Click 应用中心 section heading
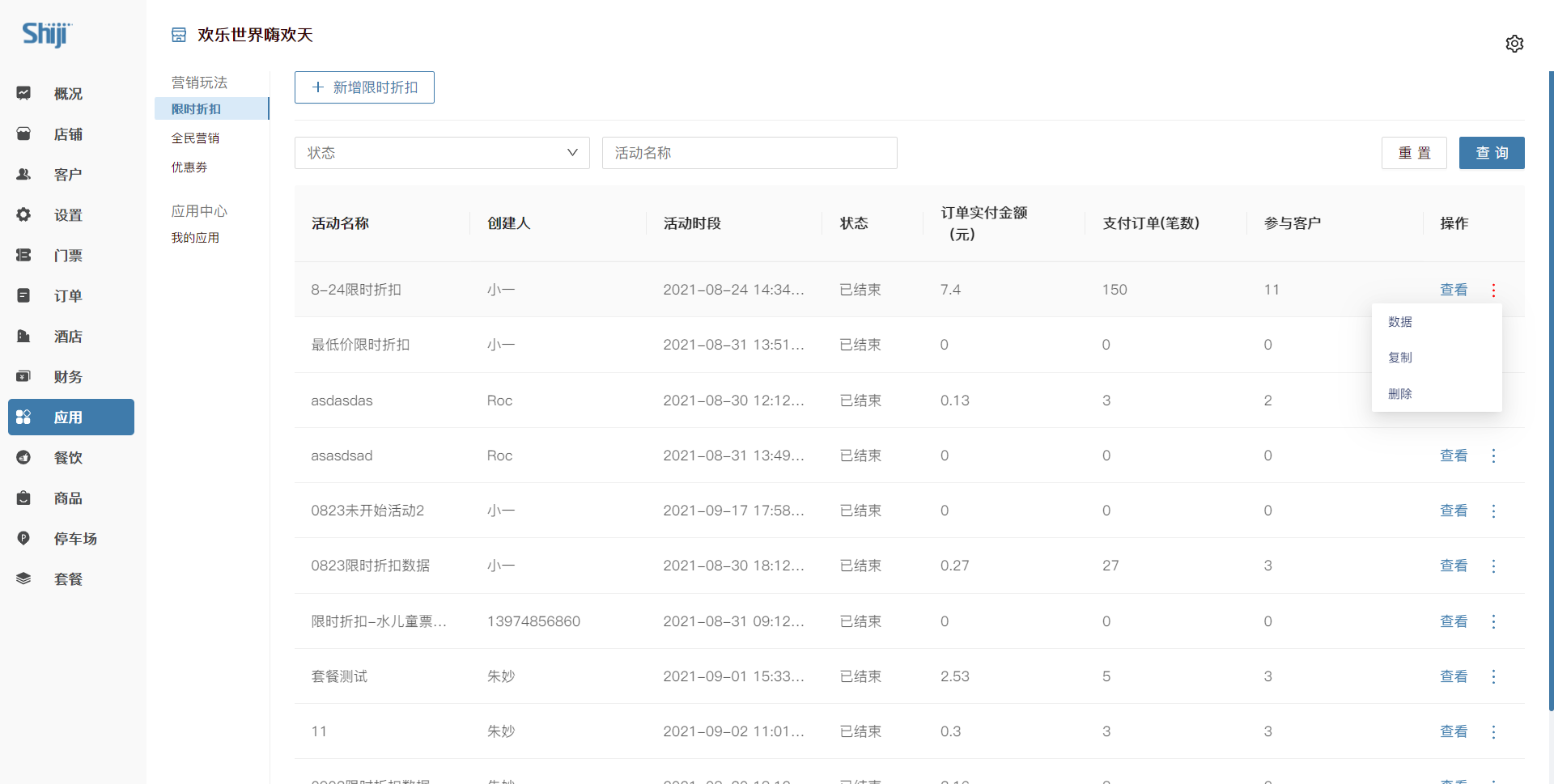The width and height of the screenshot is (1554, 784). [x=199, y=211]
